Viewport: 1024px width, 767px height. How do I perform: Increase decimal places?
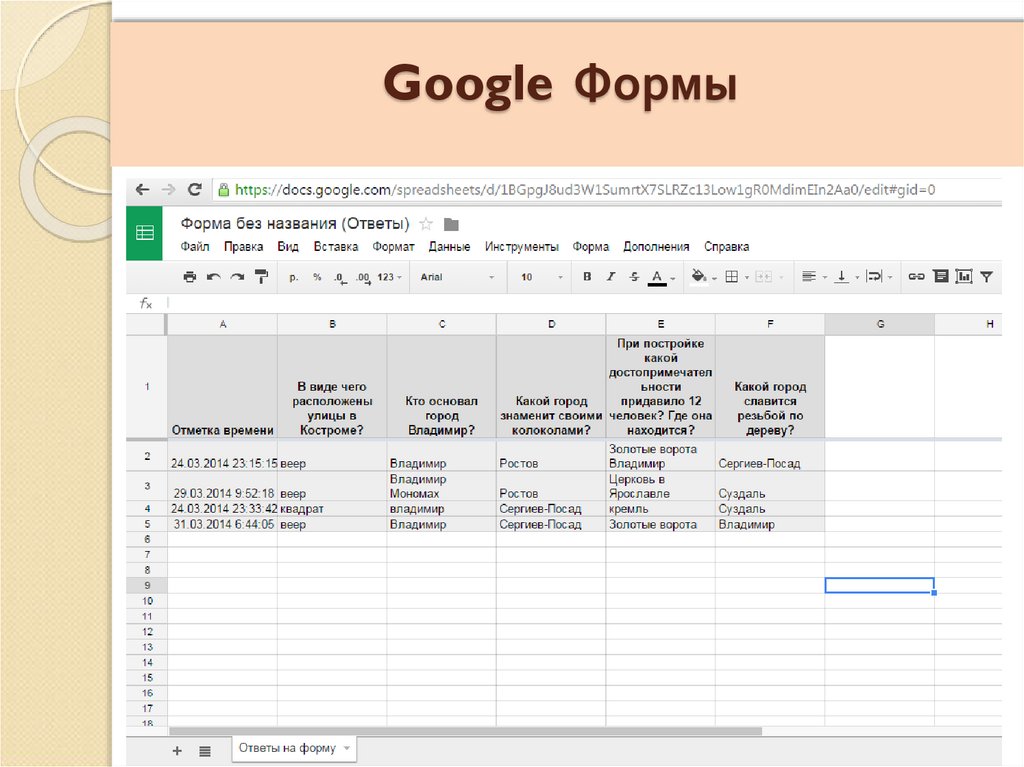[363, 278]
